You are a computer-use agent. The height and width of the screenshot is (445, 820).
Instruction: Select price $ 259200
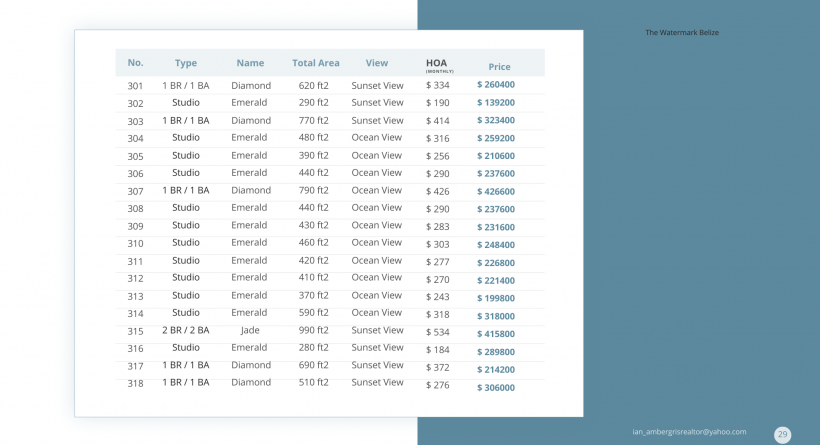(496, 139)
